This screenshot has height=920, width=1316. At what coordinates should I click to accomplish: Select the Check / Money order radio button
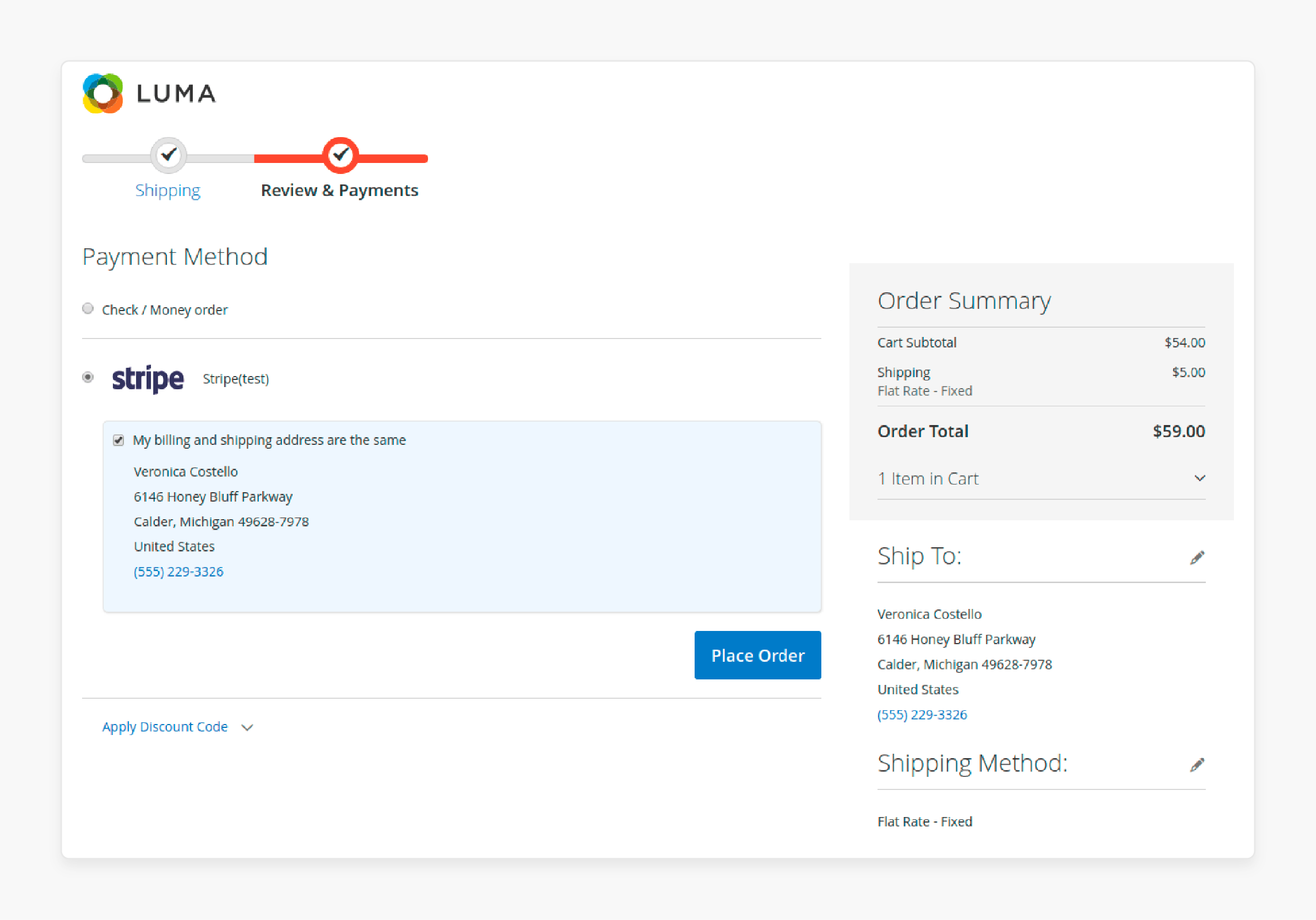coord(87,309)
